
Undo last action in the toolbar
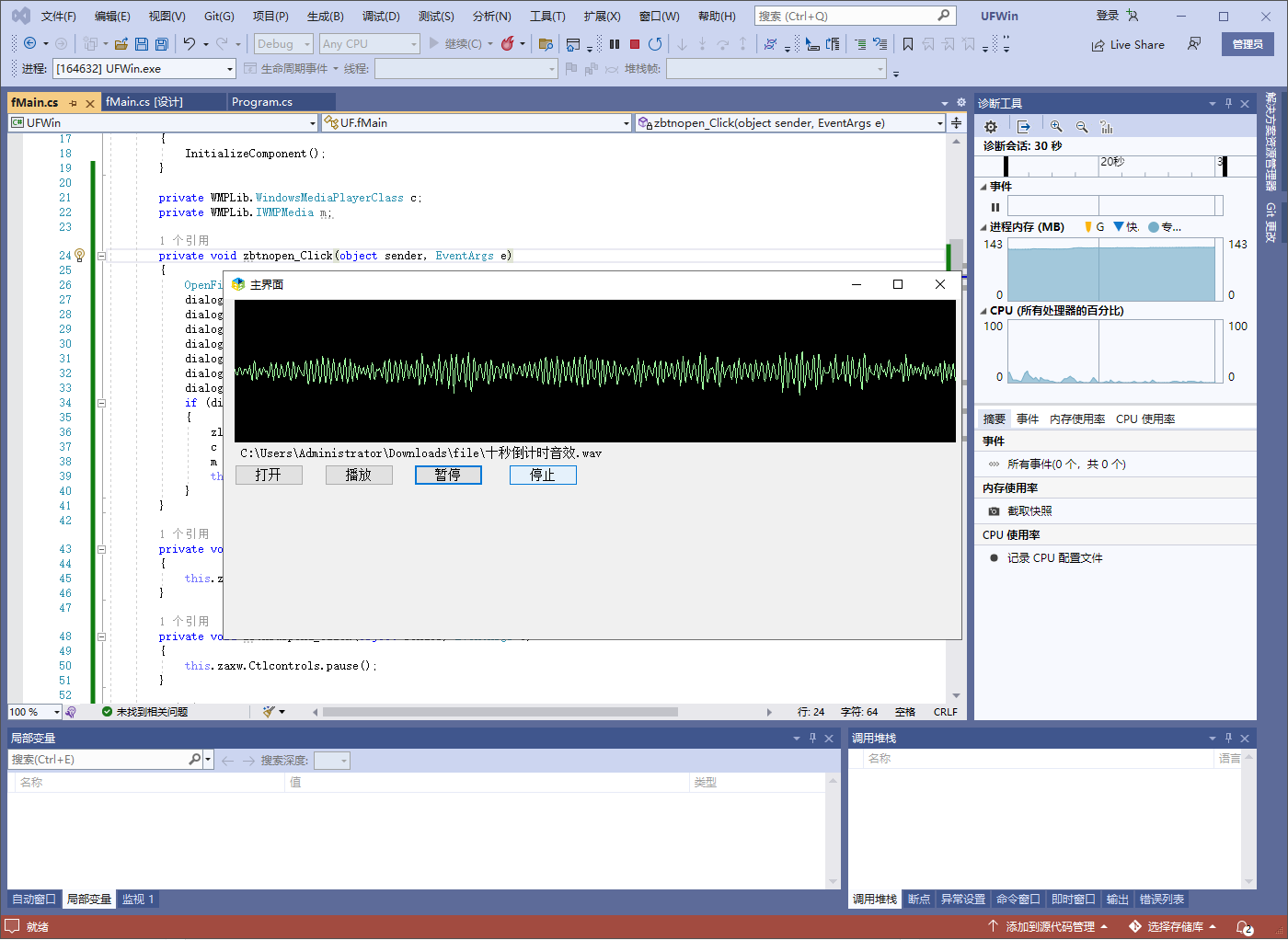point(190,43)
